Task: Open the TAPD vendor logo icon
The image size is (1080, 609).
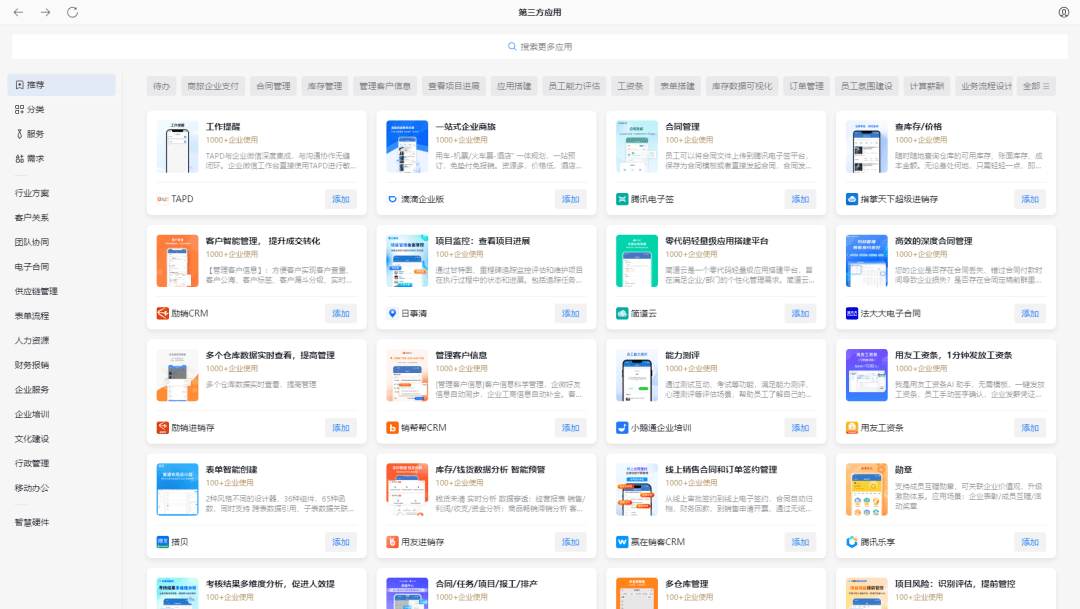Action: [x=163, y=199]
